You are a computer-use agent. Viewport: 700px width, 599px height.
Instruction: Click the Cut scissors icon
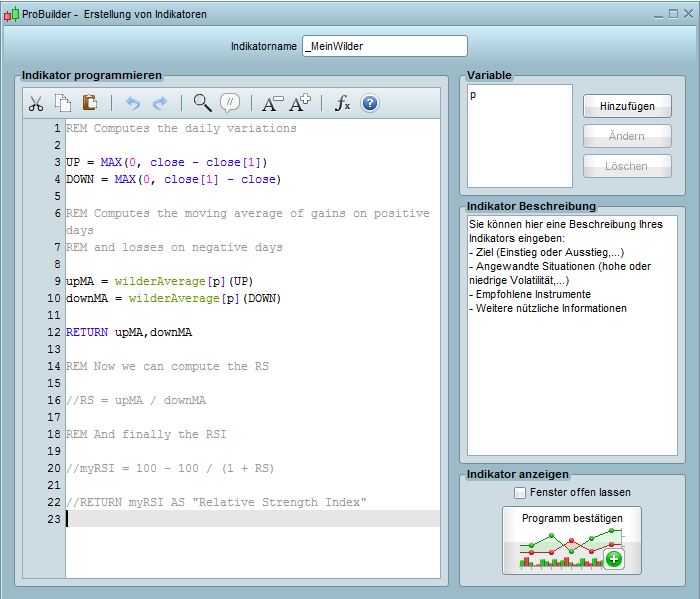pos(36,103)
